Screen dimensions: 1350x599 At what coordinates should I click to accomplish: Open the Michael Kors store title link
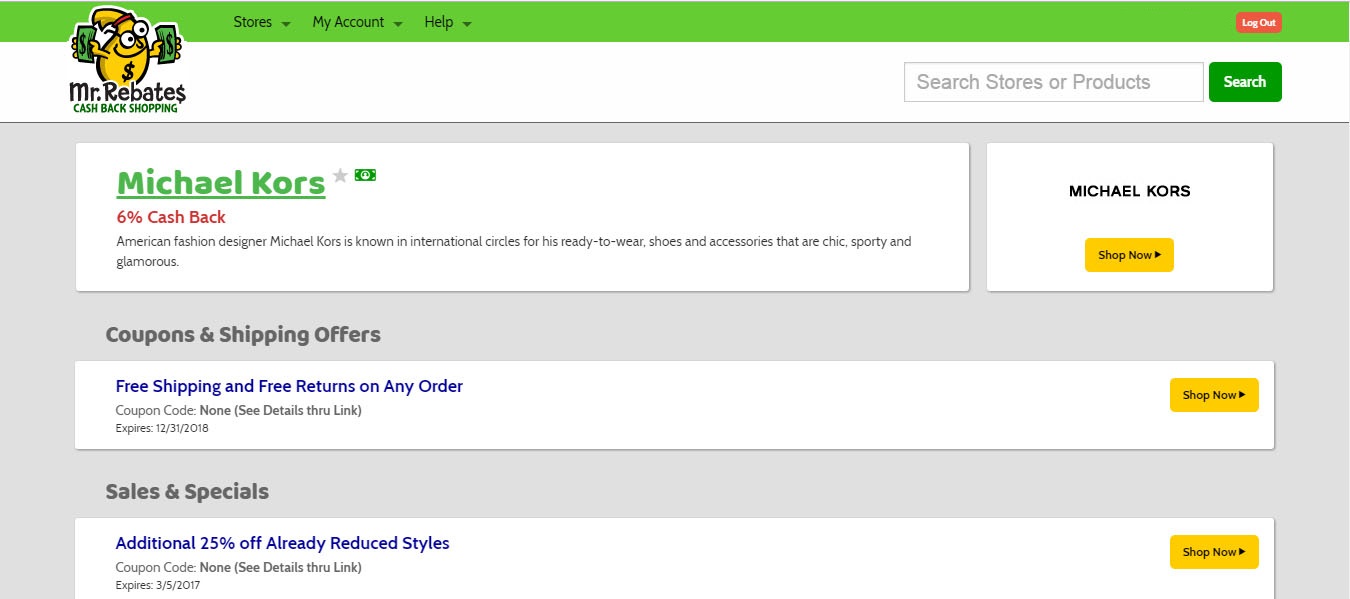221,183
